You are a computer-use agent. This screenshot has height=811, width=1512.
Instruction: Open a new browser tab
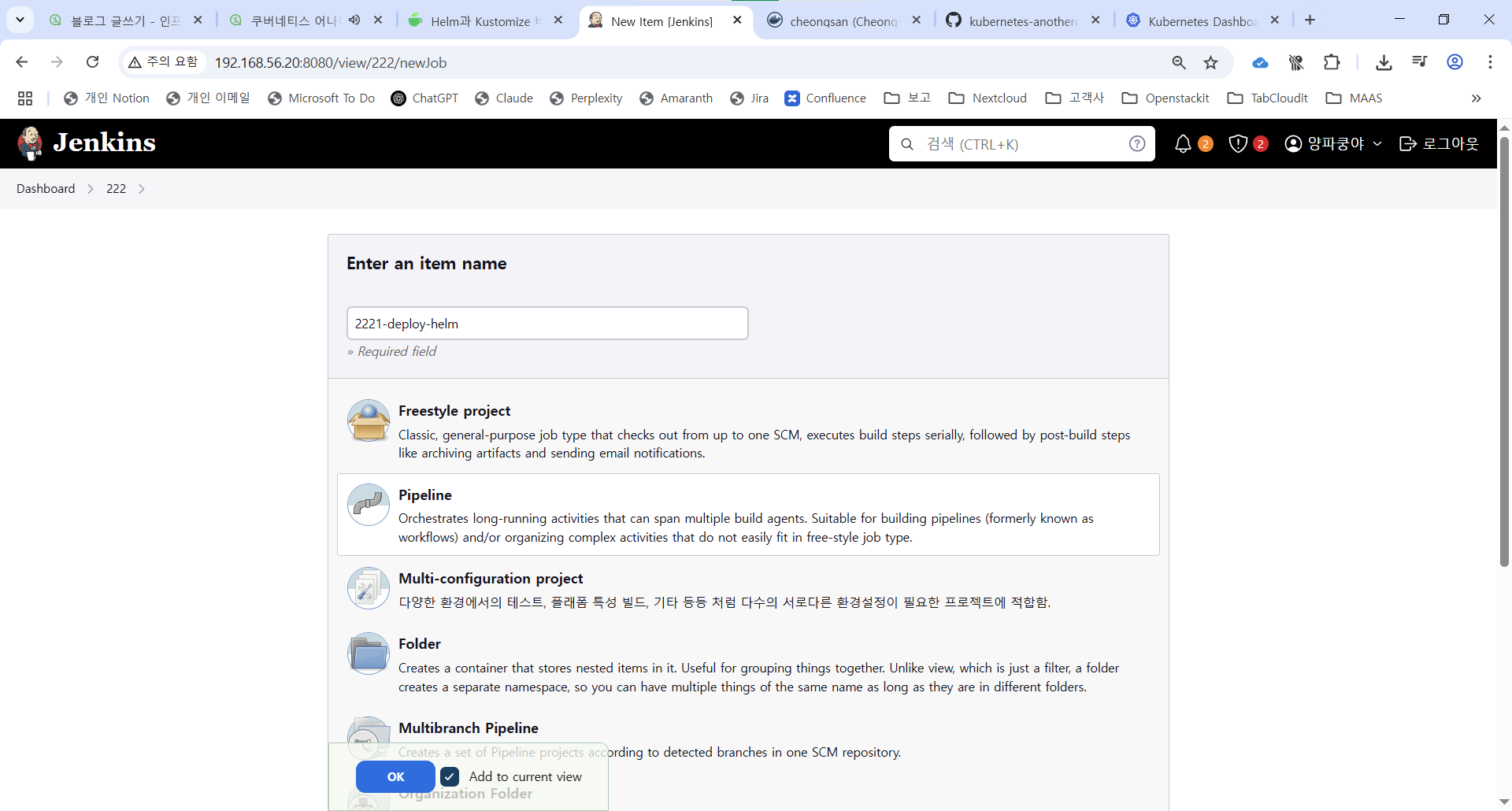coord(1310,20)
